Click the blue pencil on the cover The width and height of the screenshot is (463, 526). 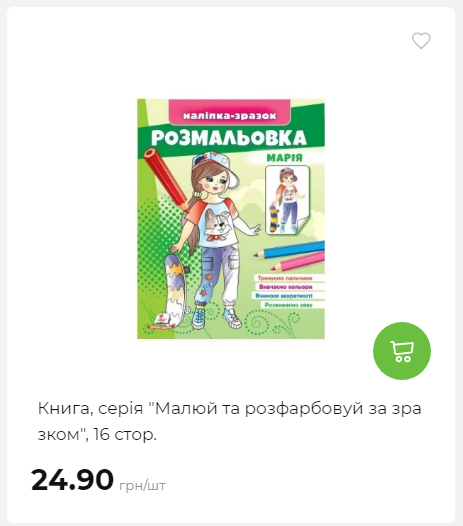(289, 250)
